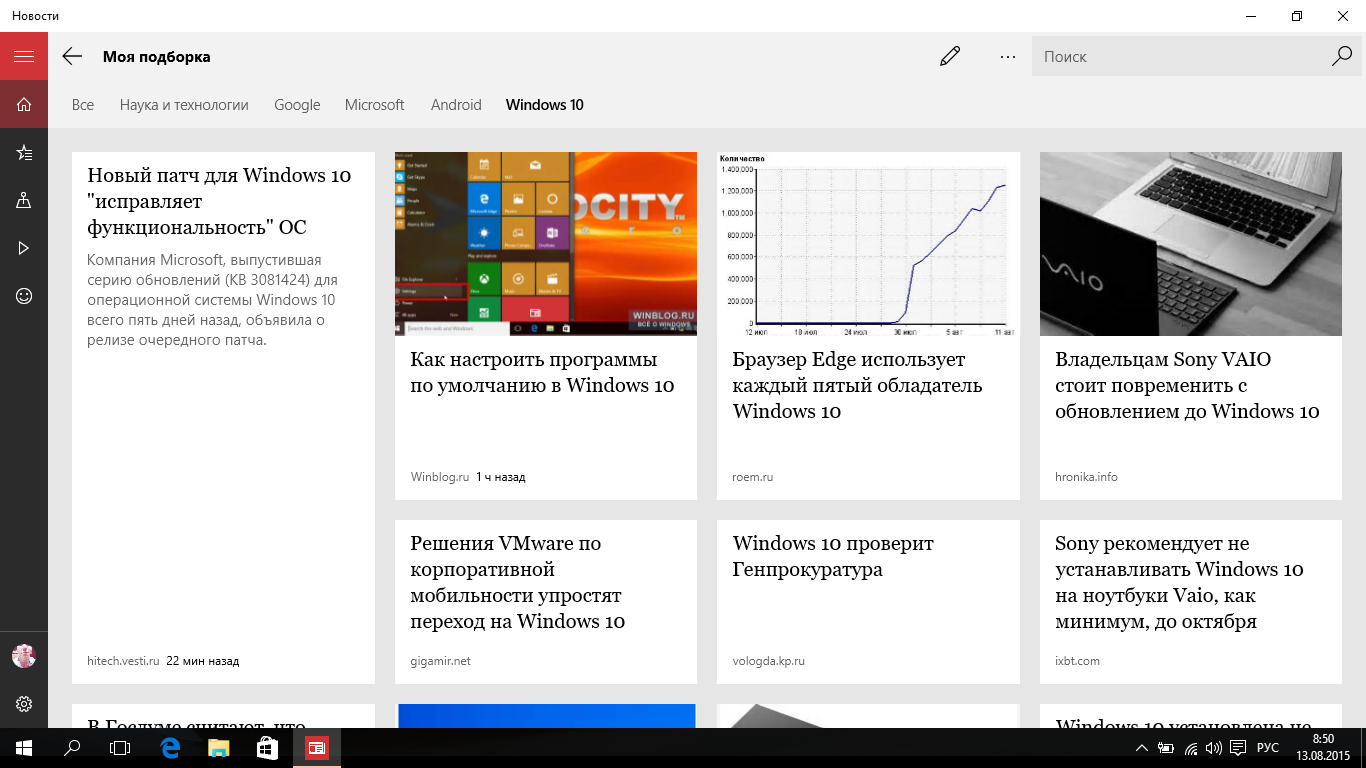Image resolution: width=1366 pixels, height=768 pixels.
Task: Click the Моя подборка page title
Action: pyautogui.click(x=157, y=57)
